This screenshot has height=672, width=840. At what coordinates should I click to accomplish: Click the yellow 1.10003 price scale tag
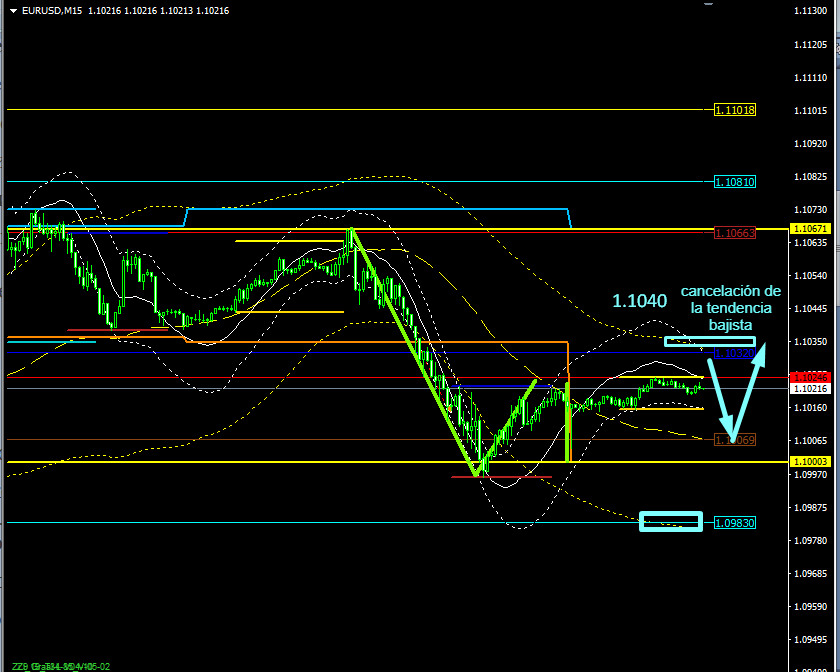(x=809, y=461)
